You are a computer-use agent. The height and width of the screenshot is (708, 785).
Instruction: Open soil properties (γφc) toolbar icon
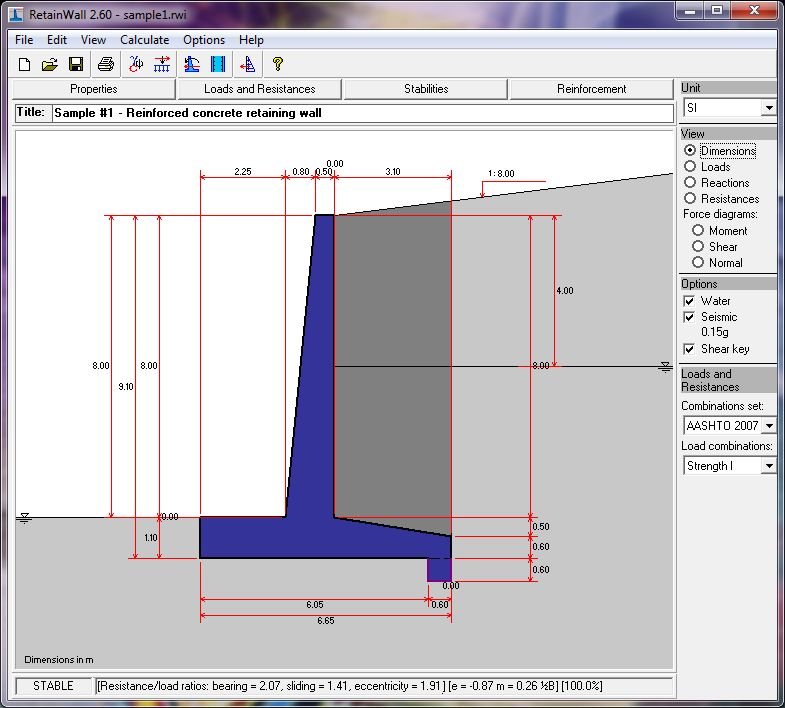pos(136,64)
